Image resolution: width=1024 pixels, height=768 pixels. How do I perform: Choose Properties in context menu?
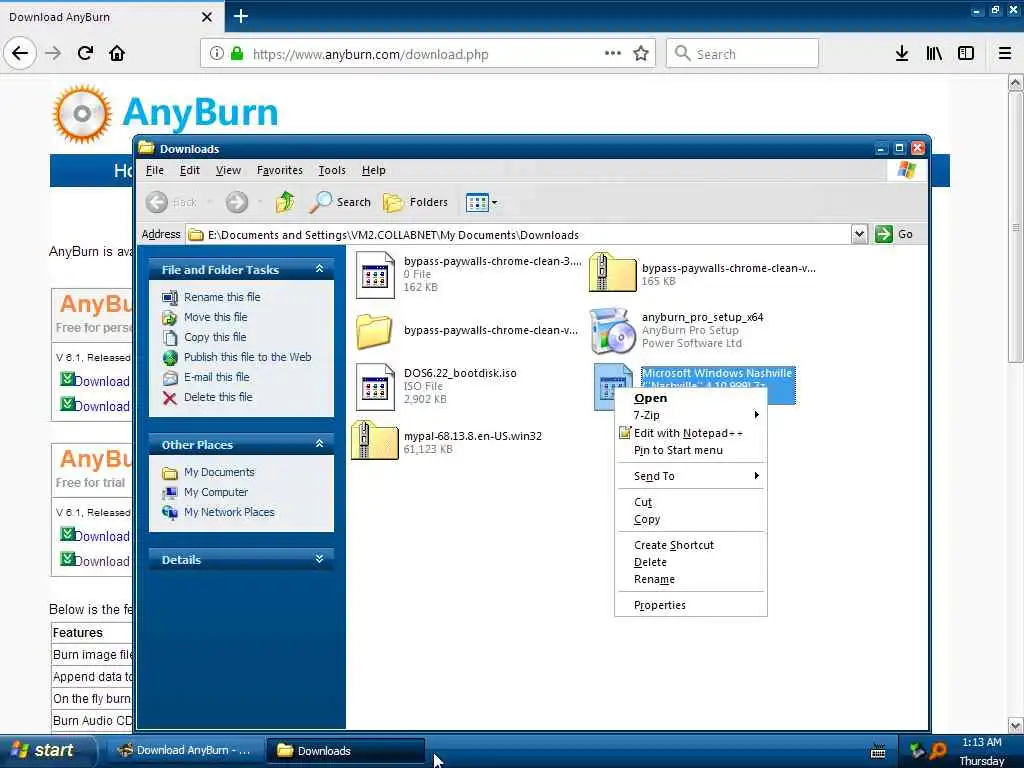pyautogui.click(x=691, y=605)
